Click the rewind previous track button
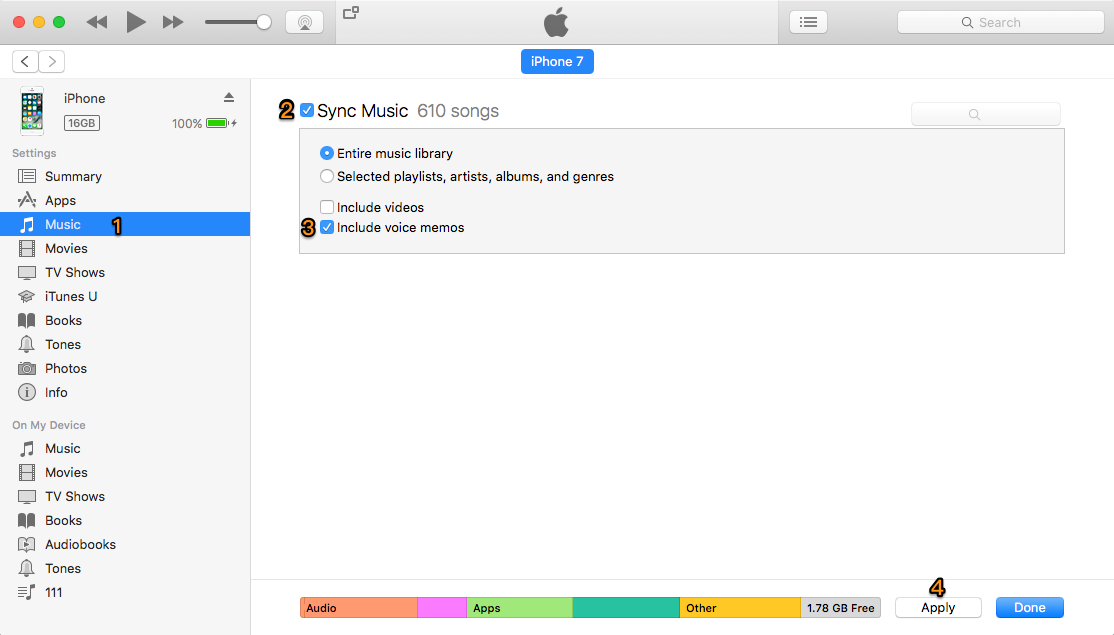 97,22
